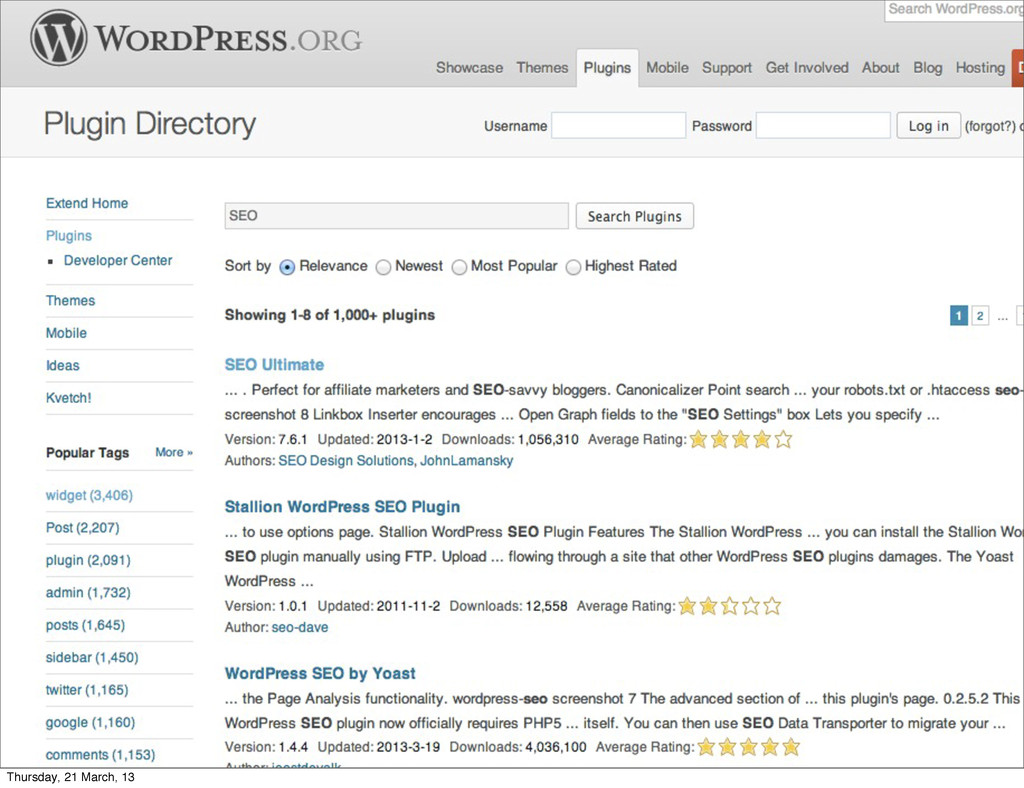This screenshot has height=788, width=1024.
Task: Open the Blog navigation item
Action: pyautogui.click(x=927, y=68)
